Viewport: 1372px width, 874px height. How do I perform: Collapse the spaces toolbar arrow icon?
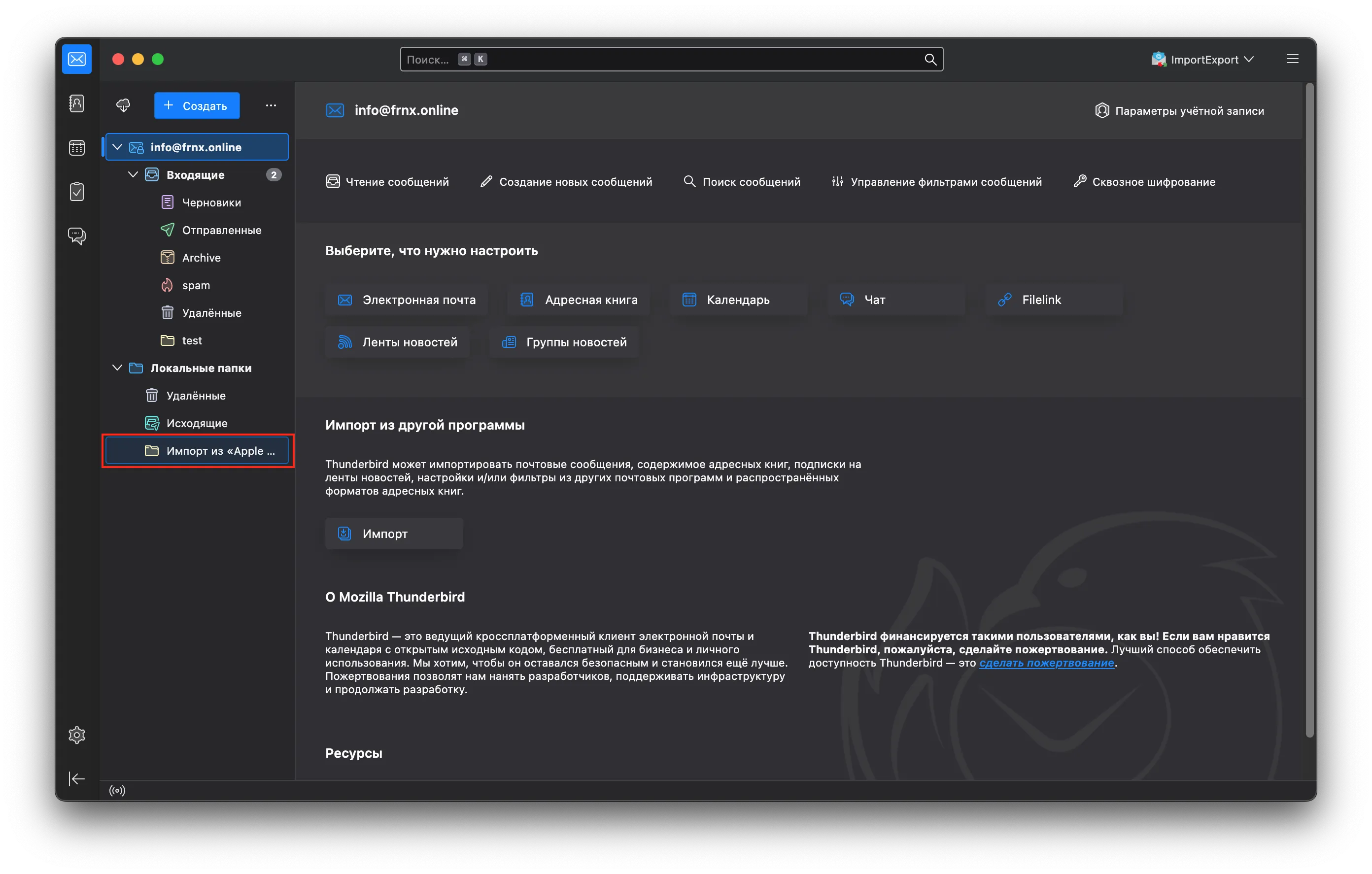(76, 779)
